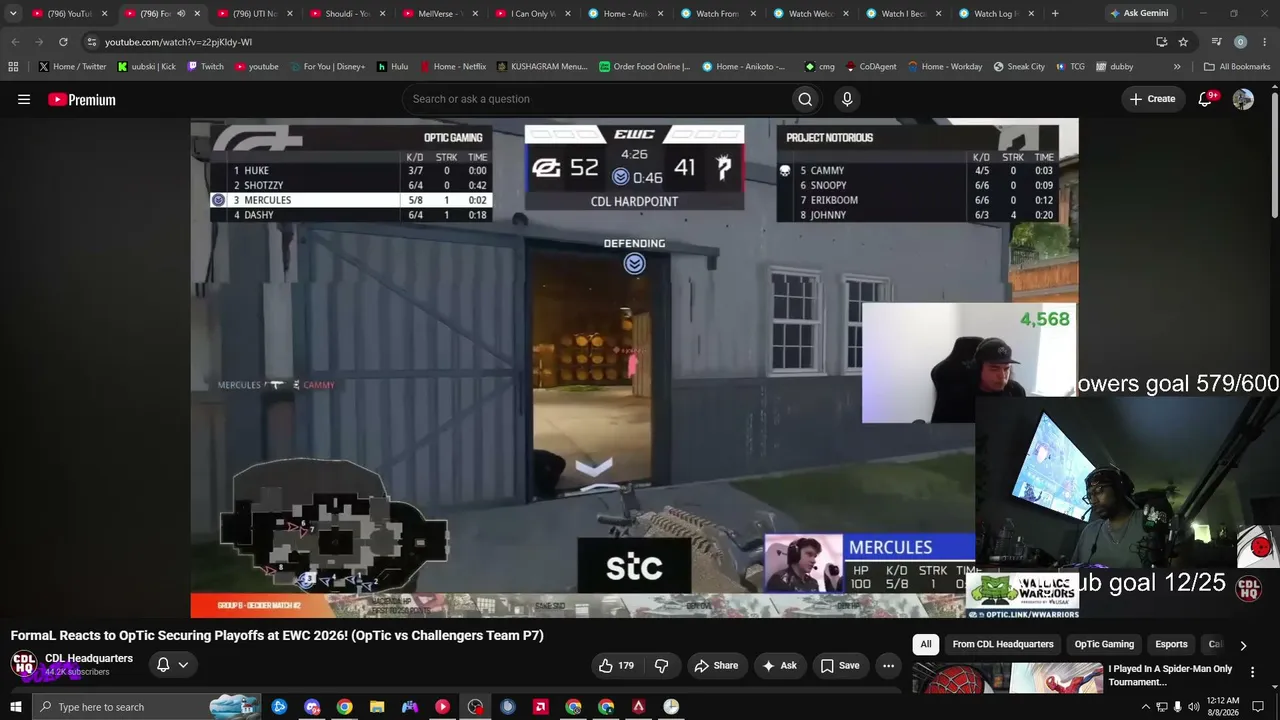This screenshot has height=720, width=1280.
Task: Dislike the video with thumbs down
Action: click(661, 665)
